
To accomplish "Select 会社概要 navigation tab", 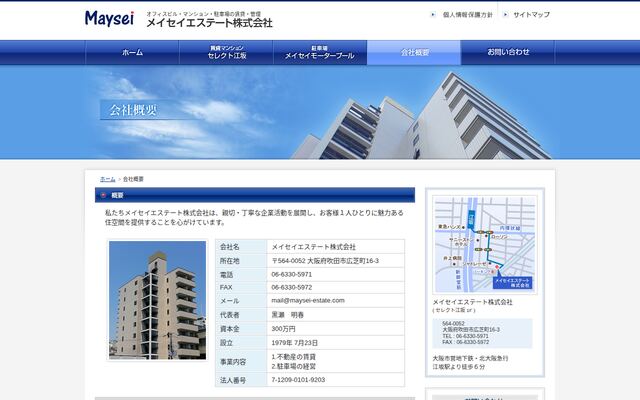I will pos(414,53).
